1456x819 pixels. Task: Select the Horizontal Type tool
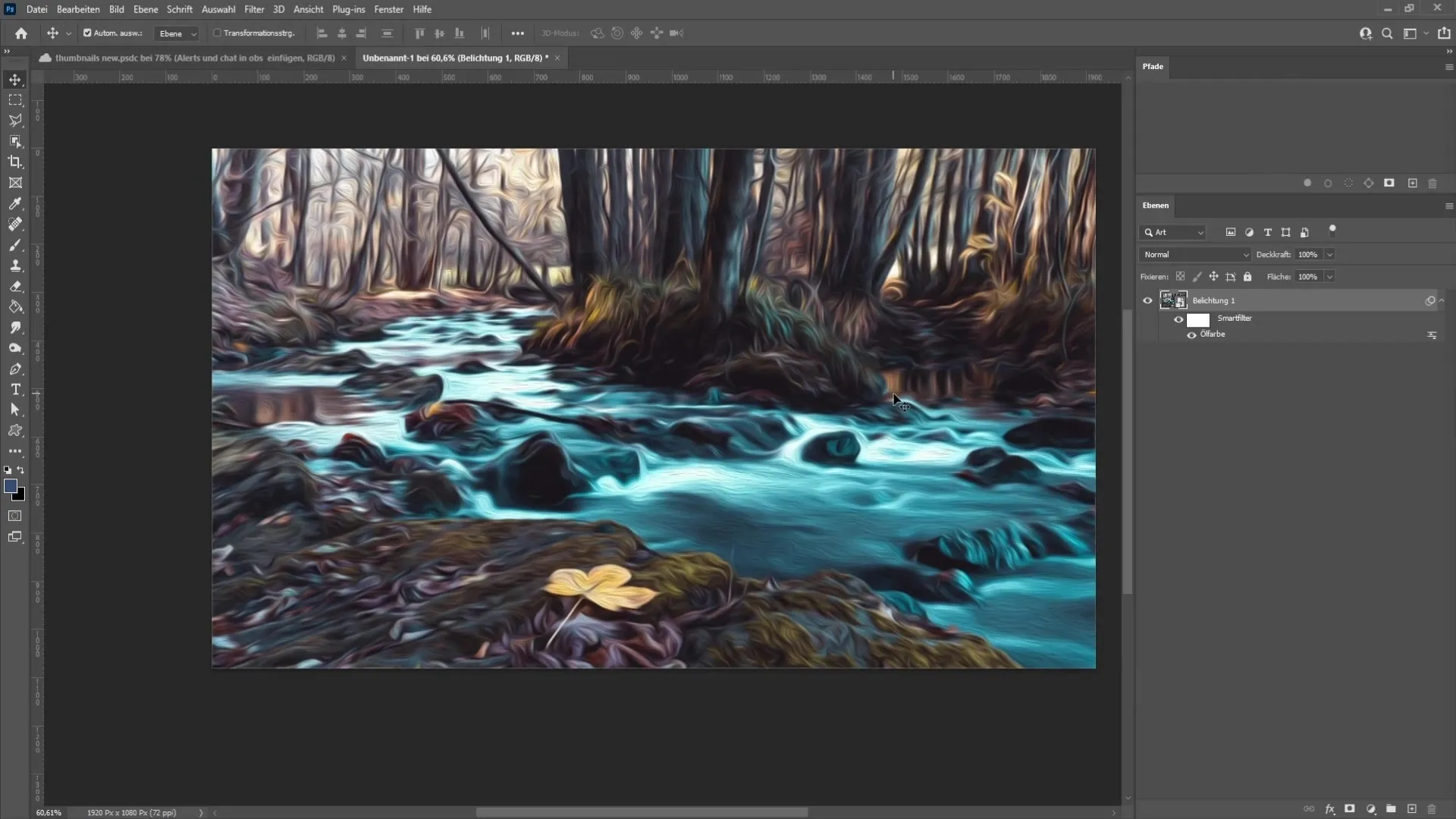[15, 389]
